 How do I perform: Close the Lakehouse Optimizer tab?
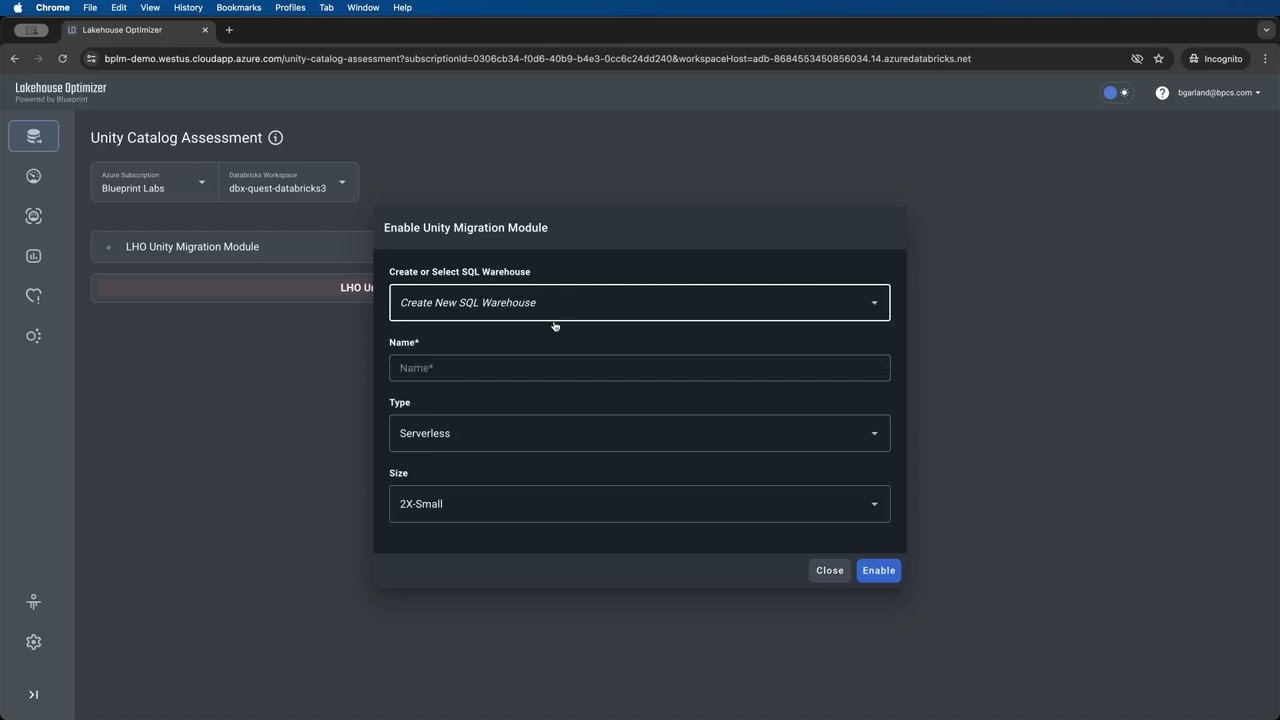(x=205, y=30)
